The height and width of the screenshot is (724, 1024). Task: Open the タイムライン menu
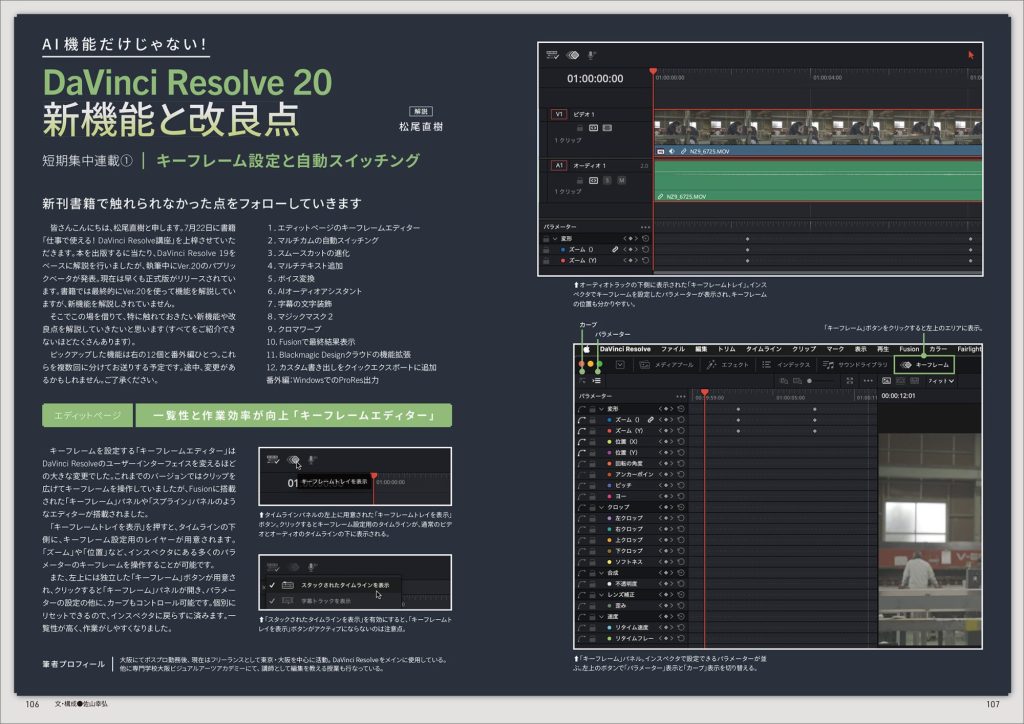click(764, 349)
